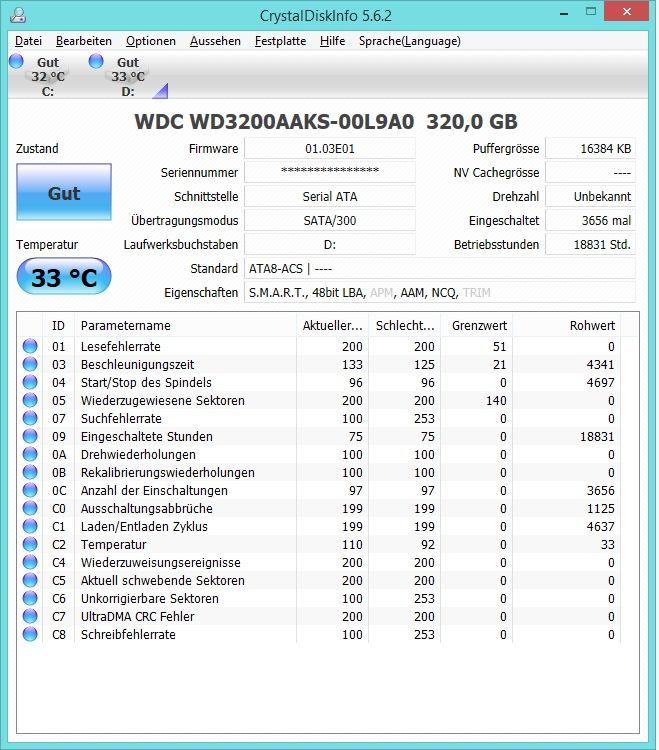Click the status orb for UltraDMA CRC Fehler
The width and height of the screenshot is (659, 750).
pos(30,616)
